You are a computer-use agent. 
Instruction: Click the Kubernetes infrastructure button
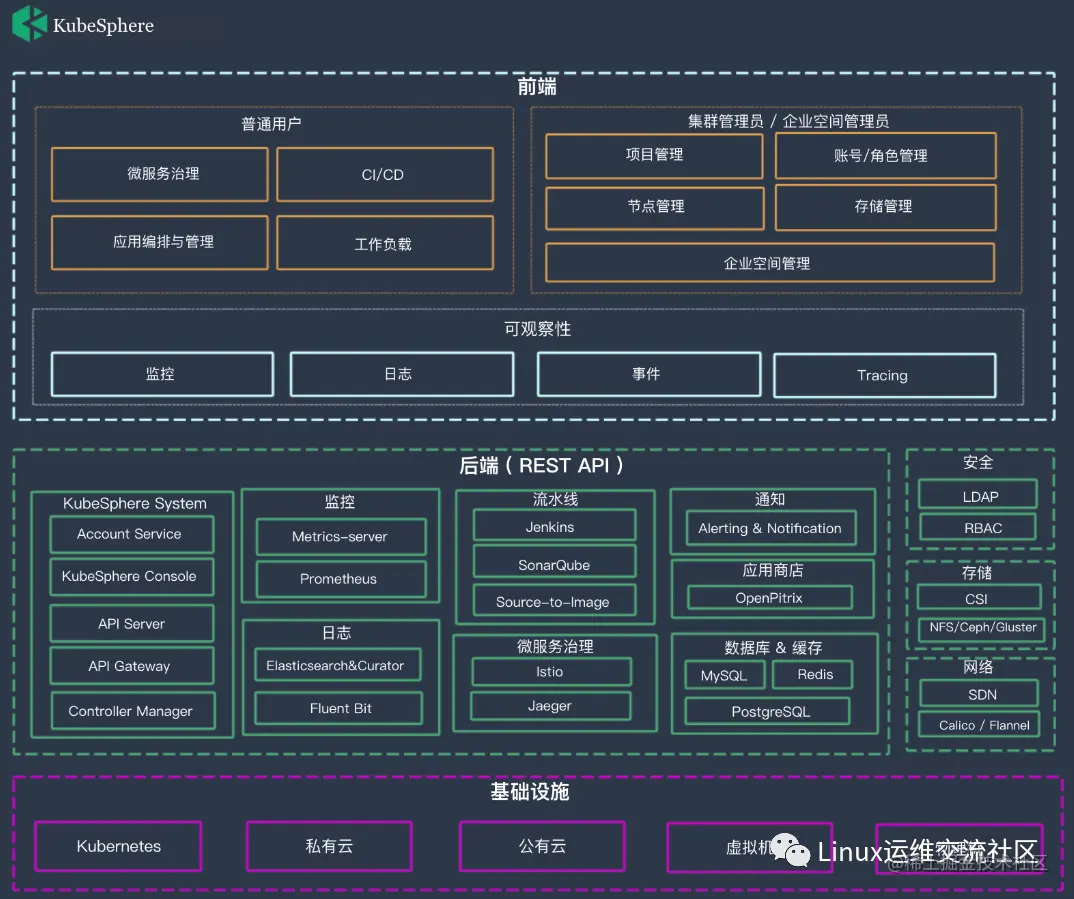[x=118, y=846]
